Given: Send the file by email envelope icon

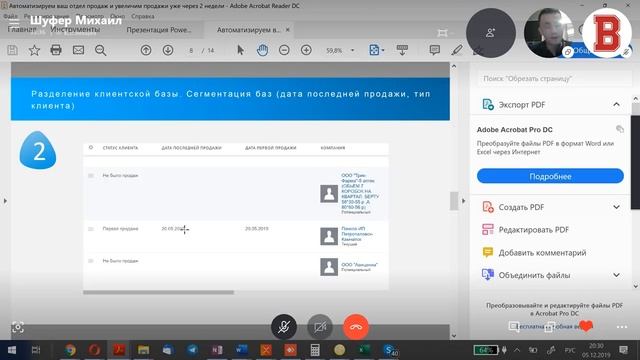Looking at the screenshot, I should [78, 50].
